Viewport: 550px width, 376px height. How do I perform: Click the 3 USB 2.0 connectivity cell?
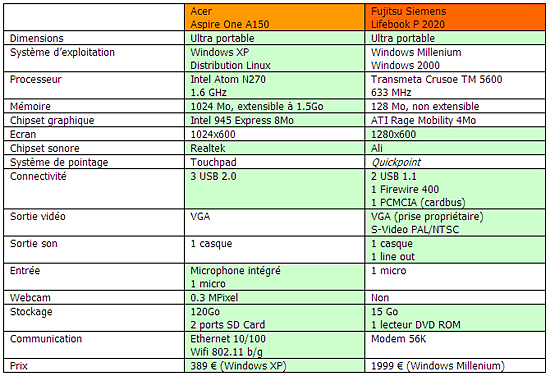tap(274, 189)
